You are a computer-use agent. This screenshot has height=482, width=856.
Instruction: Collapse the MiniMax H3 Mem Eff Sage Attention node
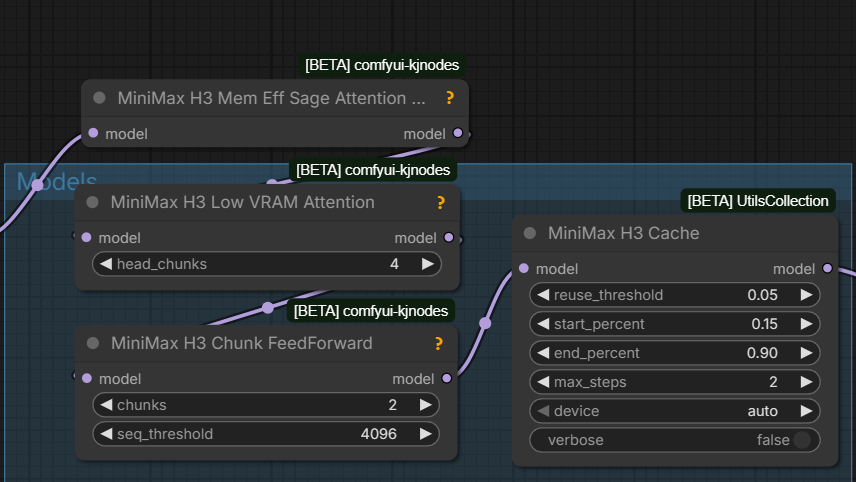coord(99,98)
